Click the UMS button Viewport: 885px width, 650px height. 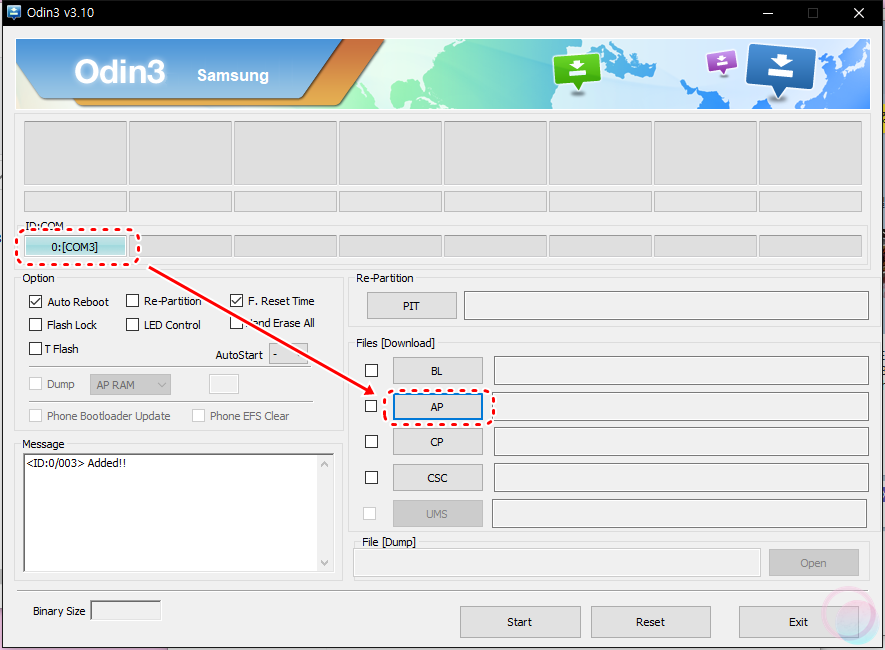pyautogui.click(x=437, y=513)
